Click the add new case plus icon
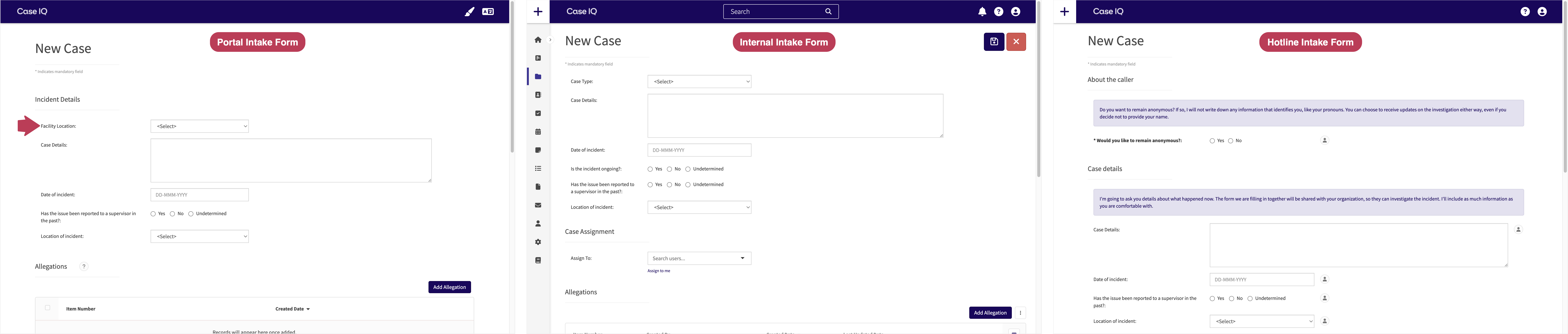1568x334 pixels. pyautogui.click(x=536, y=11)
